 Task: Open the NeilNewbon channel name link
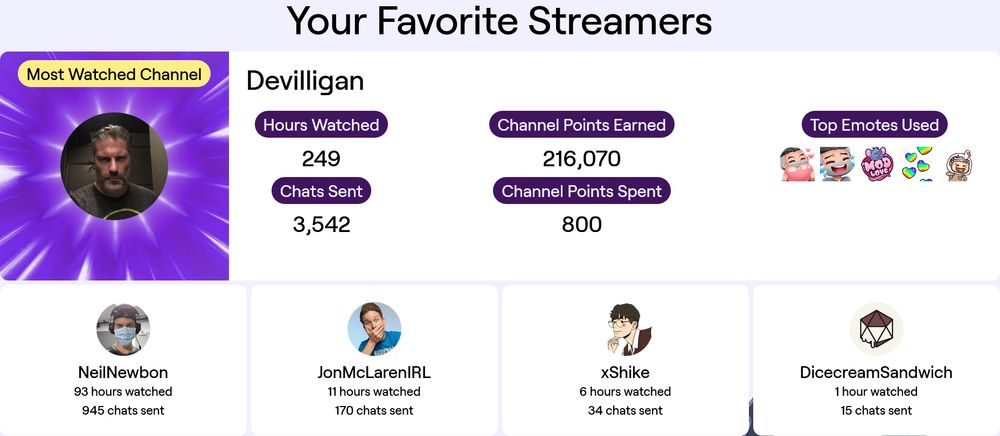click(123, 372)
